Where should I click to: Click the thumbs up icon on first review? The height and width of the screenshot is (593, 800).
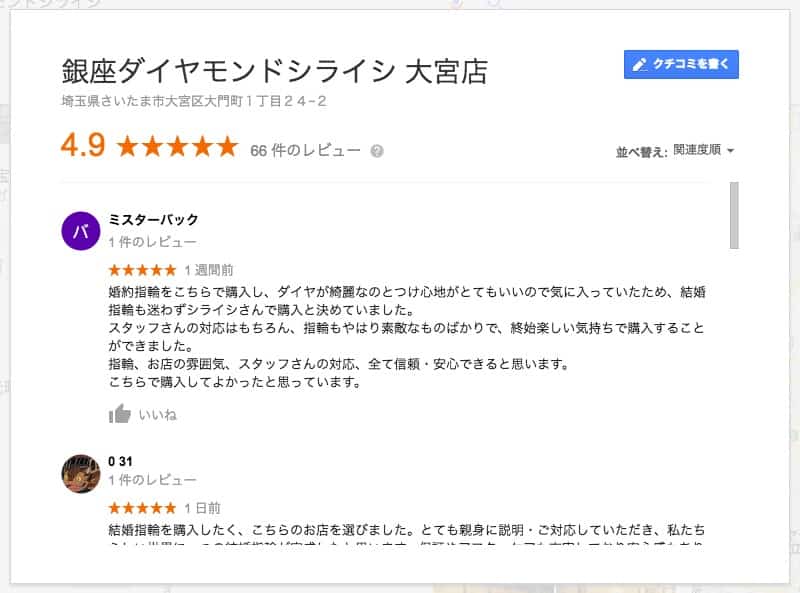[x=119, y=414]
